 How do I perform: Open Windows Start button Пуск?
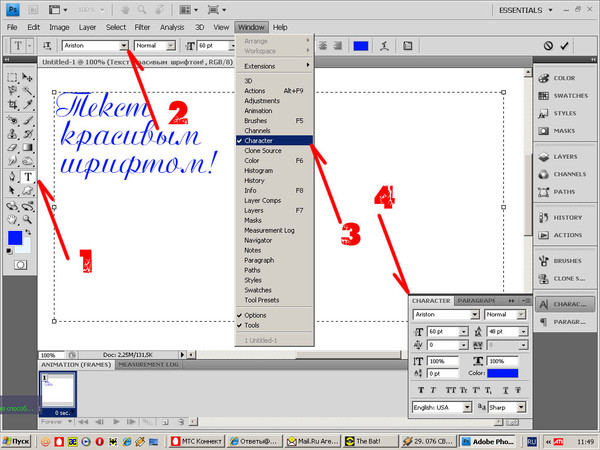16,442
